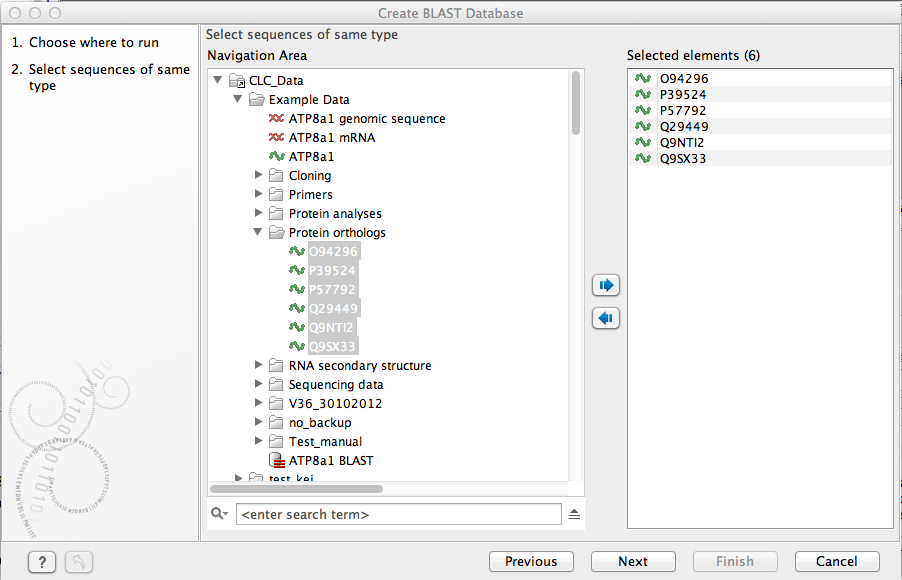Click the ATP8a1 BLAST database icon

(277, 461)
